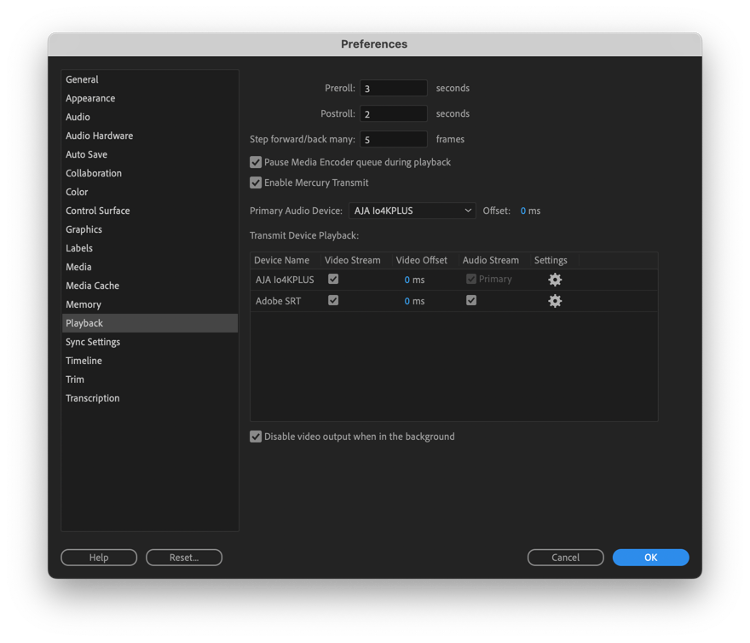Viewport: 750px width, 643px height.
Task: Toggle Audio Stream checkbox for Adobe SRT
Action: (471, 300)
